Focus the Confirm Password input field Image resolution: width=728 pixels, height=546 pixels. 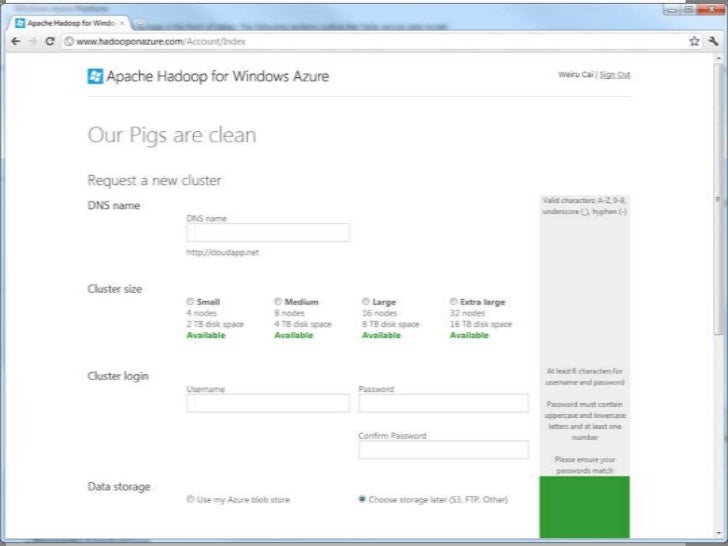pos(443,450)
